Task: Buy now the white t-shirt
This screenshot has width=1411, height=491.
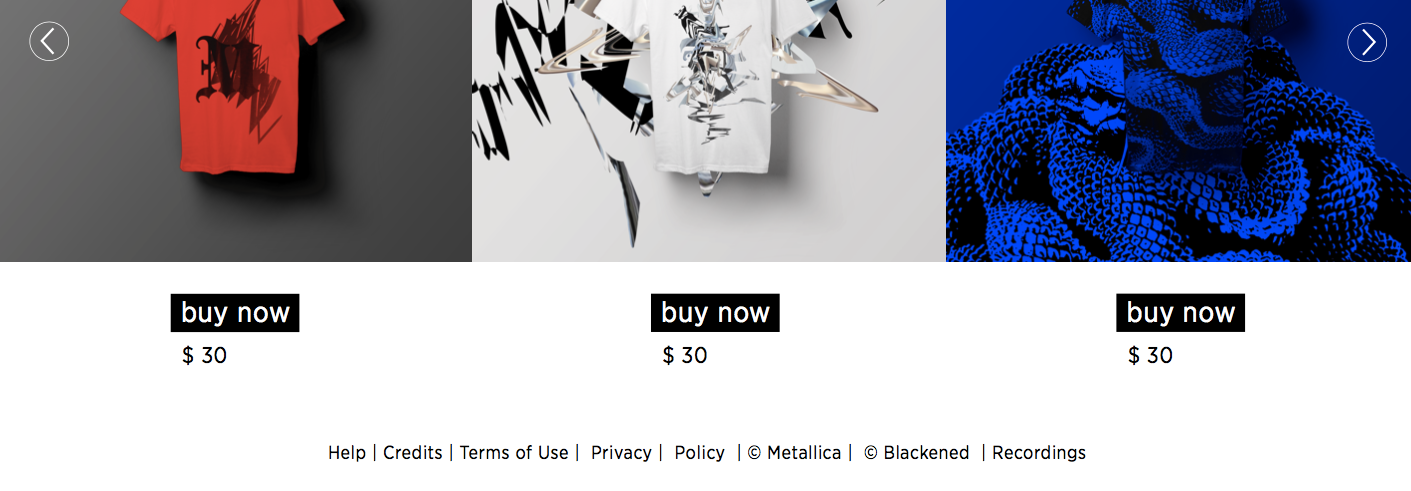Action: tap(715, 313)
